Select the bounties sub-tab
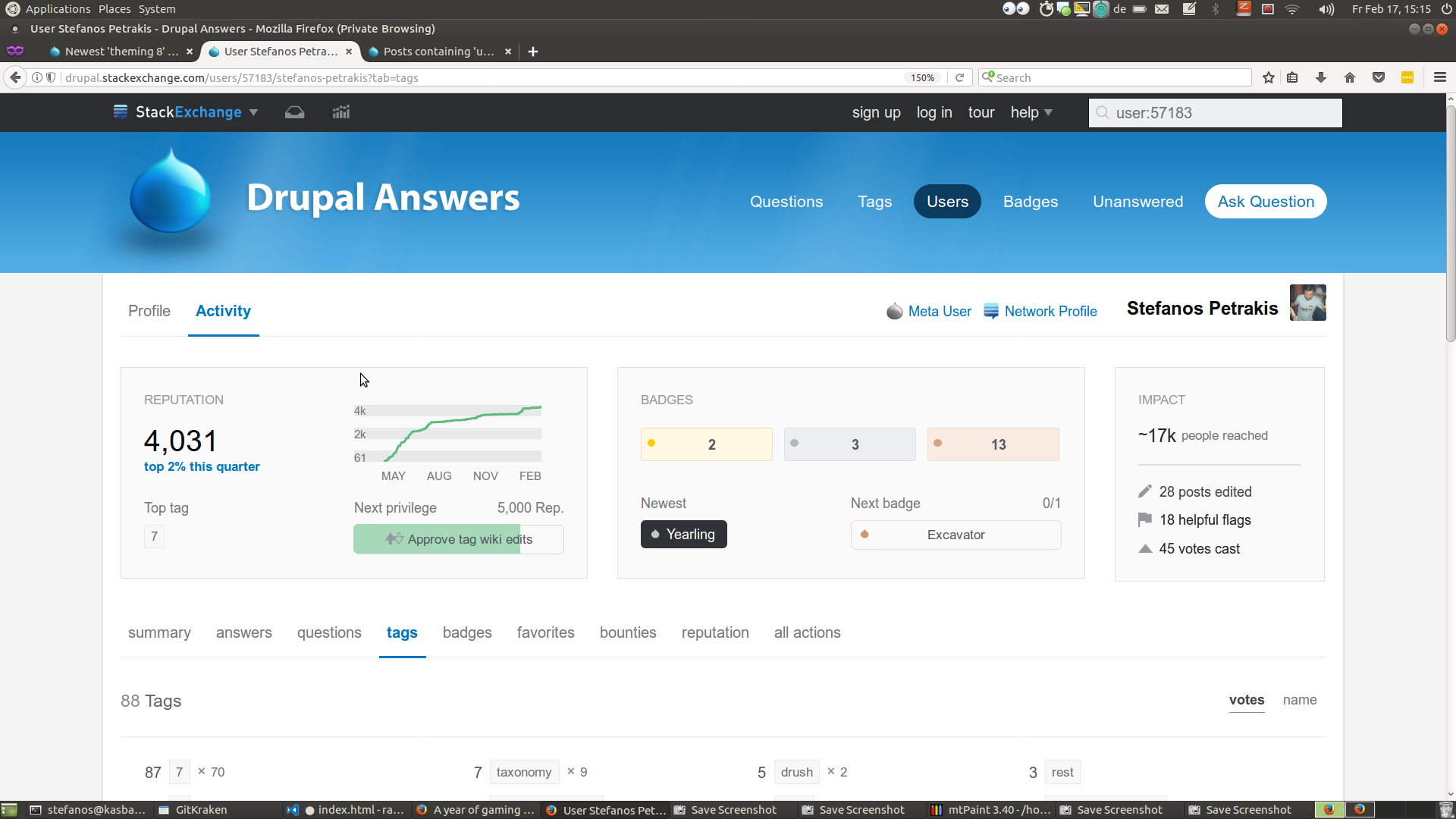 point(628,632)
